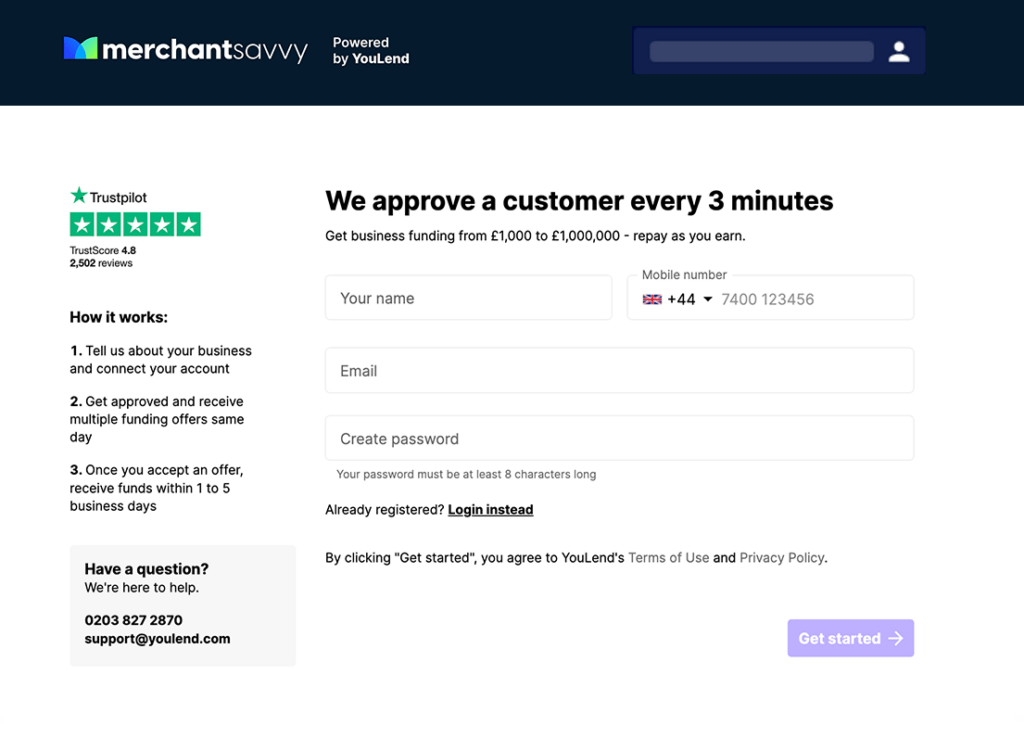
Task: Click the Trustpilot green star logo
Action: click(78, 195)
